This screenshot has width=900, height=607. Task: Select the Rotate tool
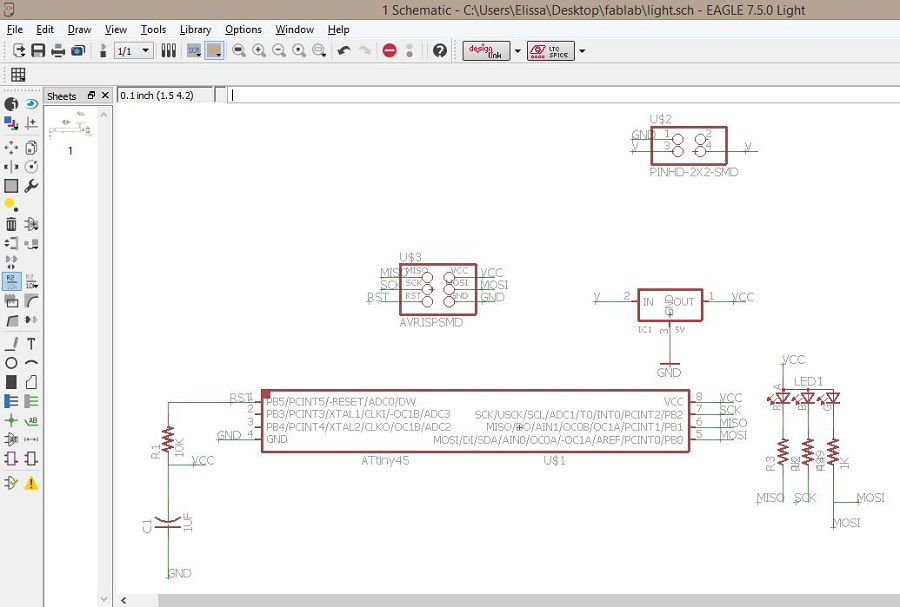pos(31,167)
